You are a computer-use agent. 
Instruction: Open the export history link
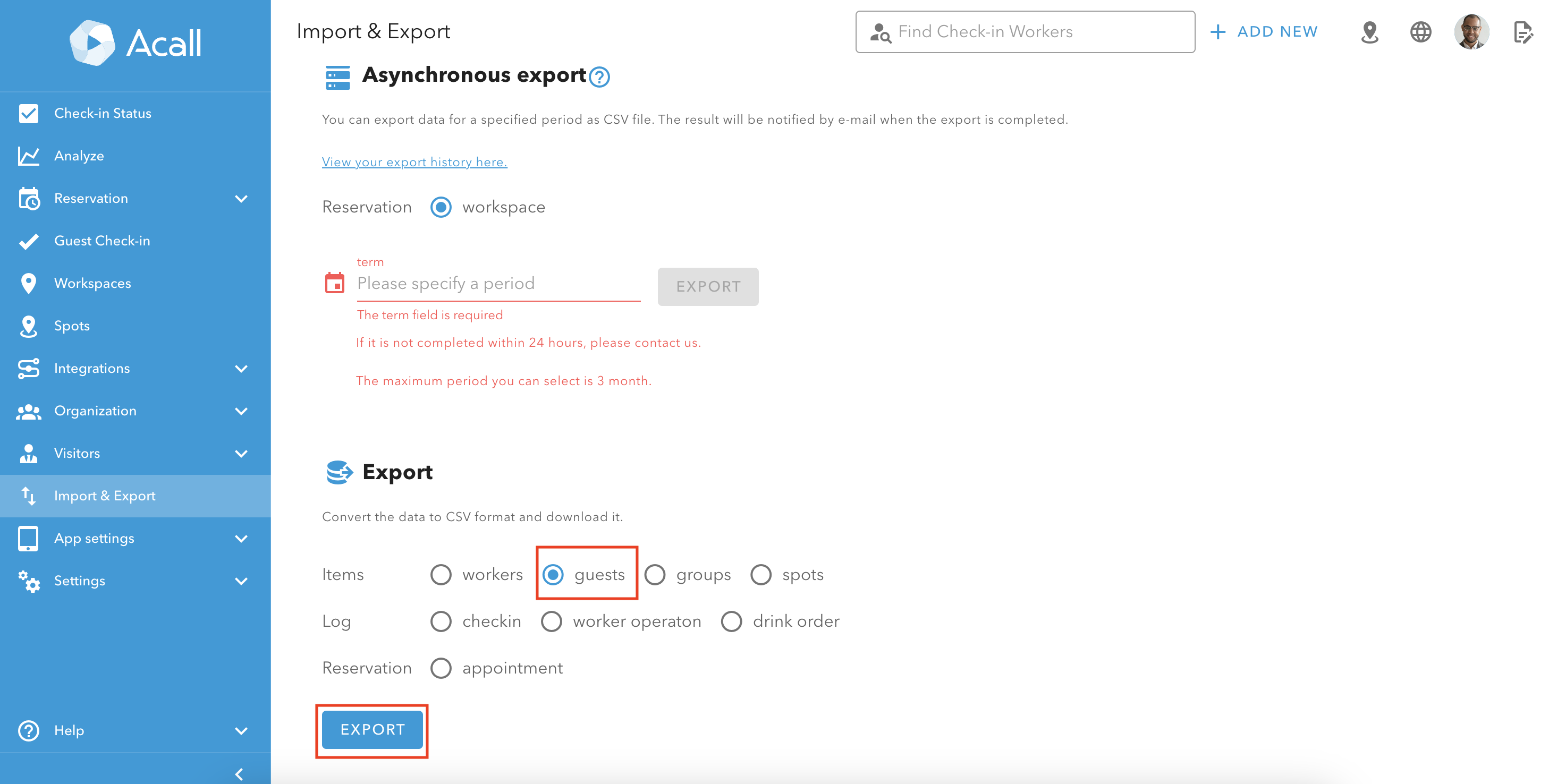coord(414,162)
